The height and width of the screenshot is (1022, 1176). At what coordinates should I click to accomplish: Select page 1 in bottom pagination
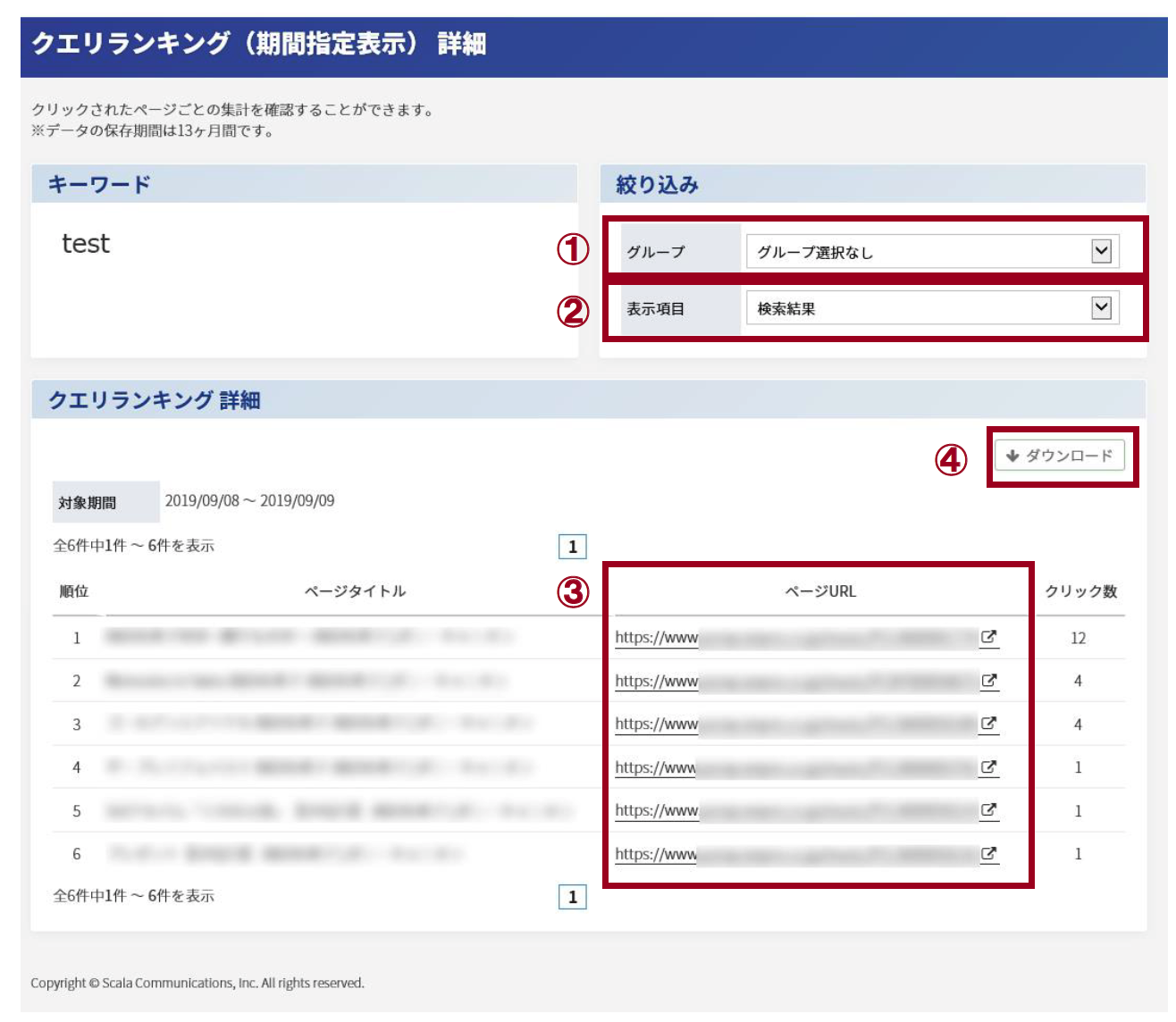pos(573,897)
